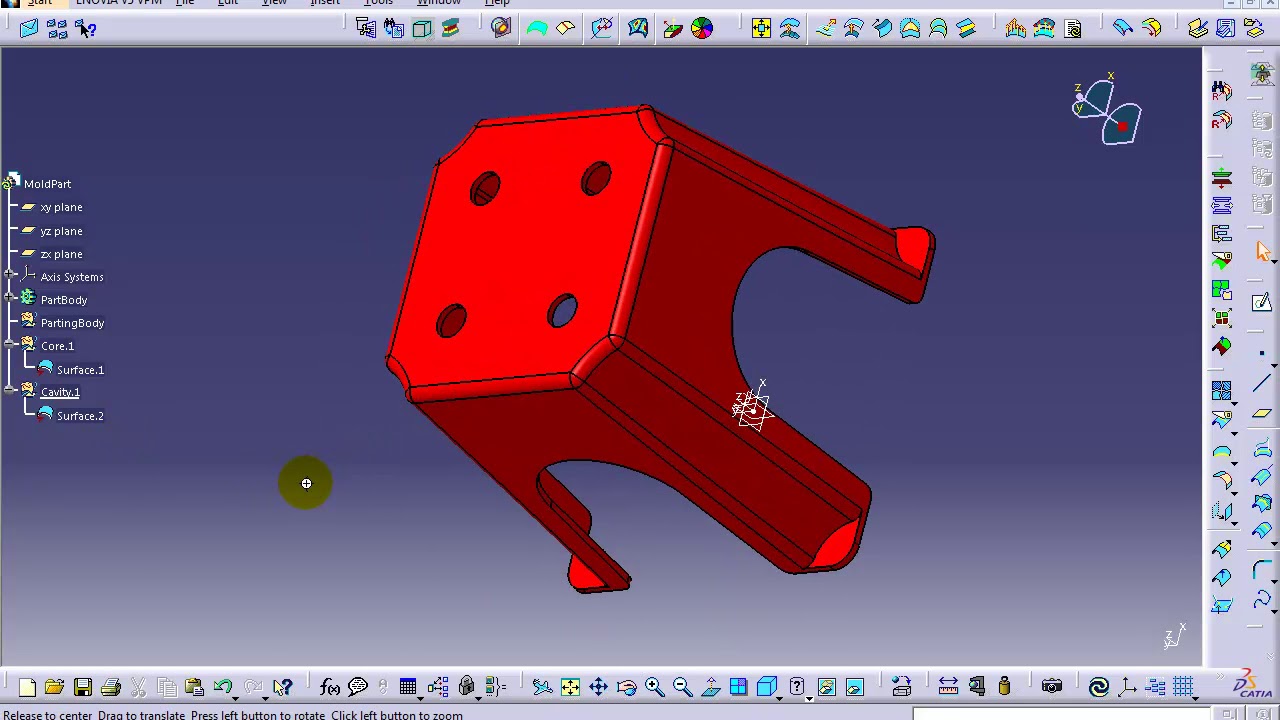Collapse the Cavity.1 node
The height and width of the screenshot is (720, 1280).
(9, 392)
